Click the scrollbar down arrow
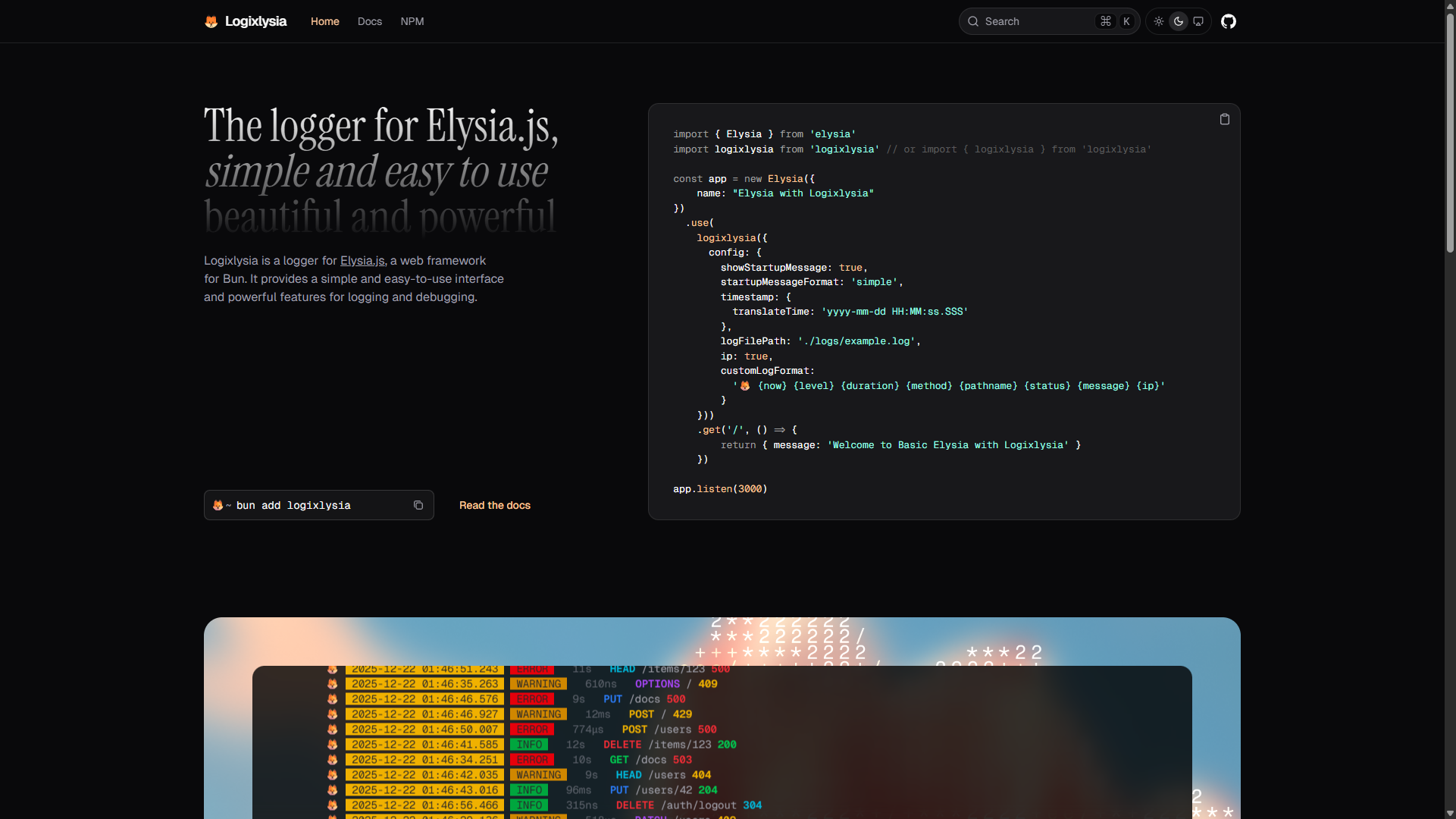Screen dimensions: 1456x819 [1449, 813]
